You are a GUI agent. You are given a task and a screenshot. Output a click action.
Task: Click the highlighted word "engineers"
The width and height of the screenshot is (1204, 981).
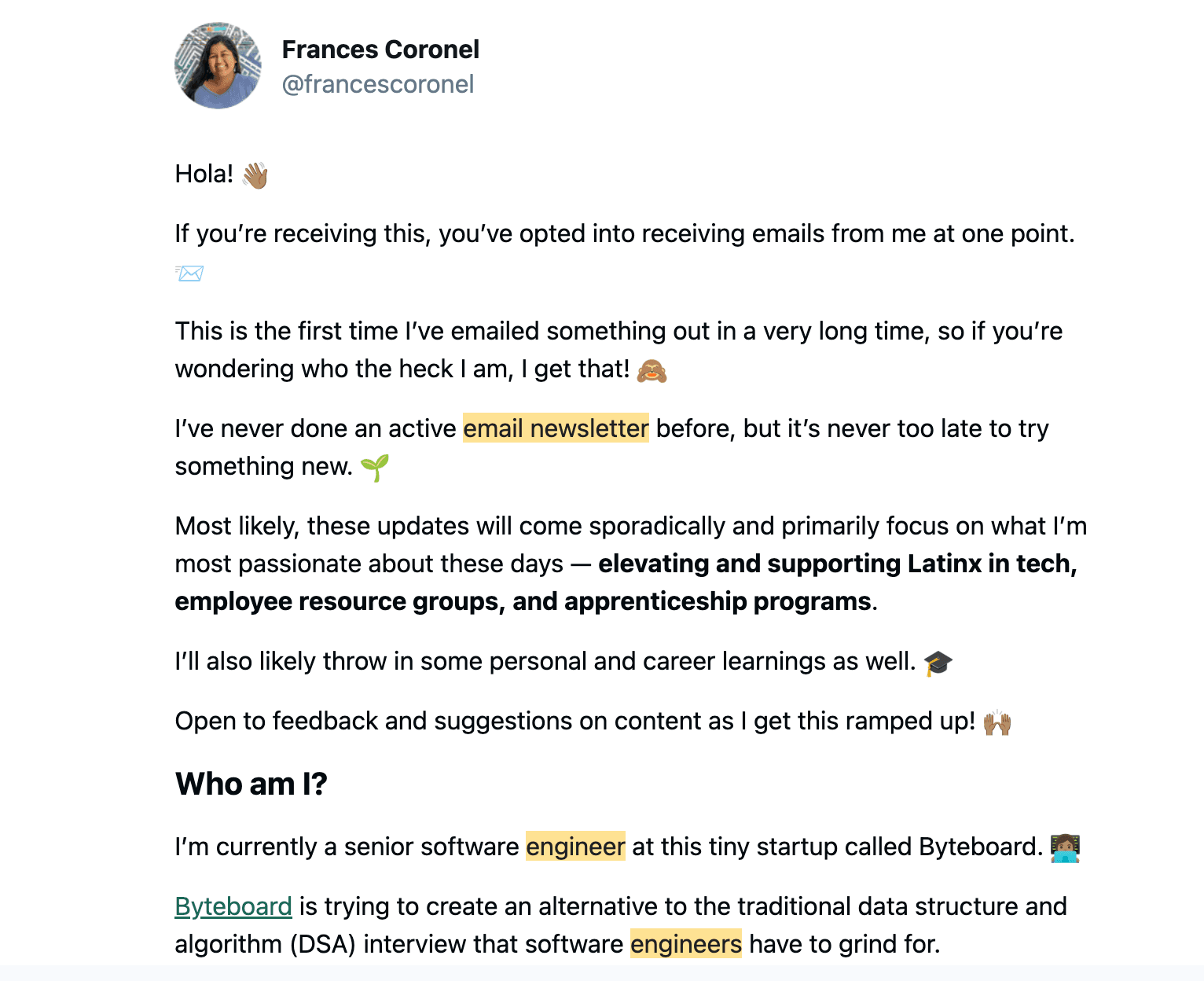[685, 944]
